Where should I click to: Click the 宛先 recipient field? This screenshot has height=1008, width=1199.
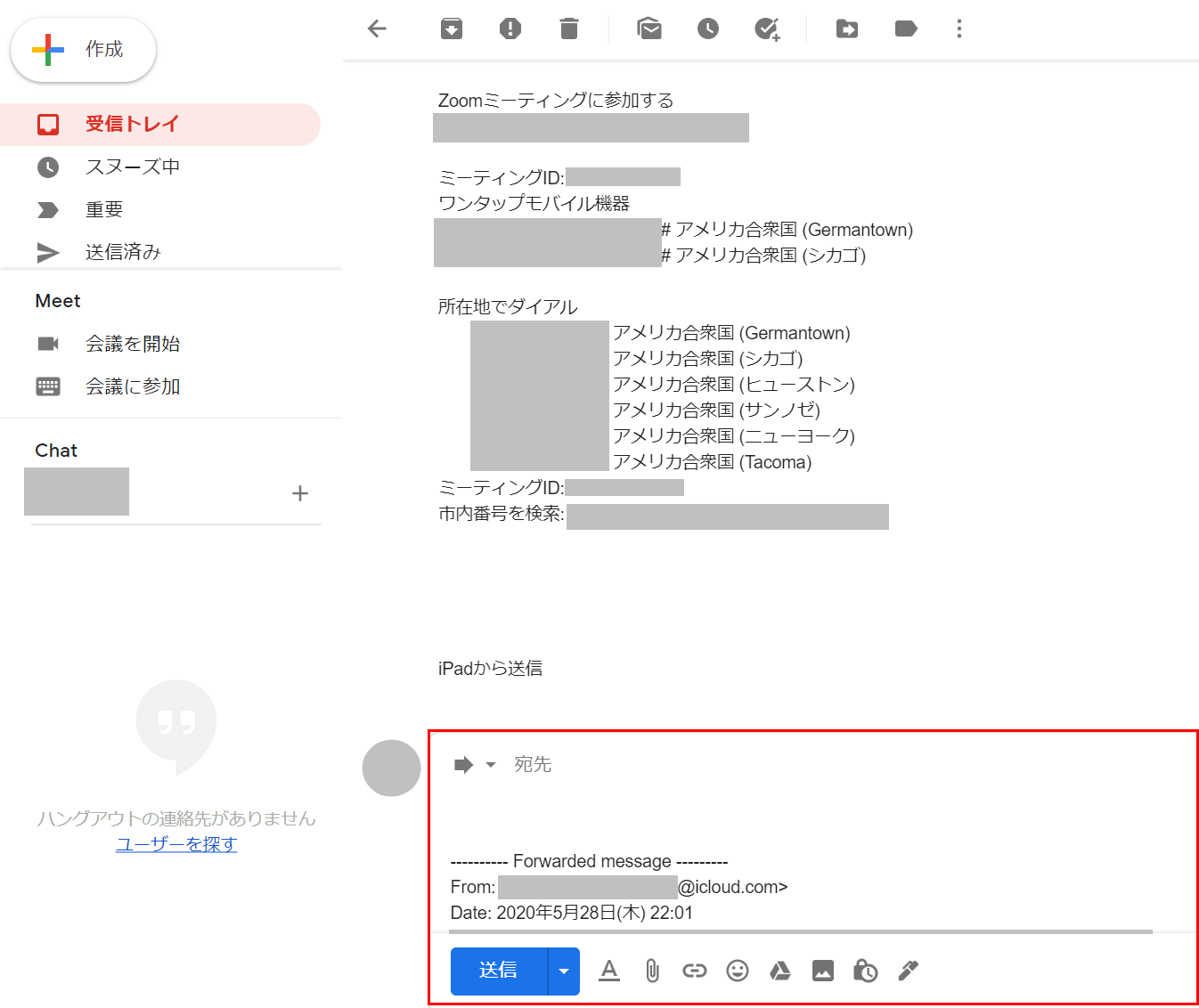pyautogui.click(x=533, y=764)
